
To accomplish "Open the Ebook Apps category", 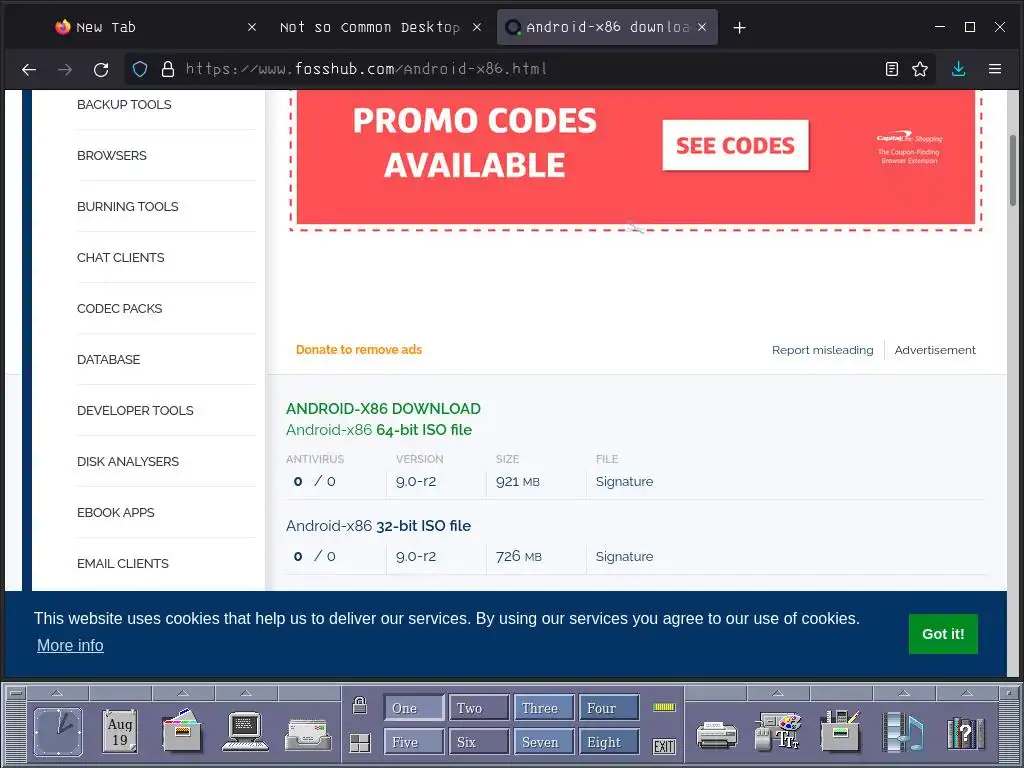I will [116, 512].
